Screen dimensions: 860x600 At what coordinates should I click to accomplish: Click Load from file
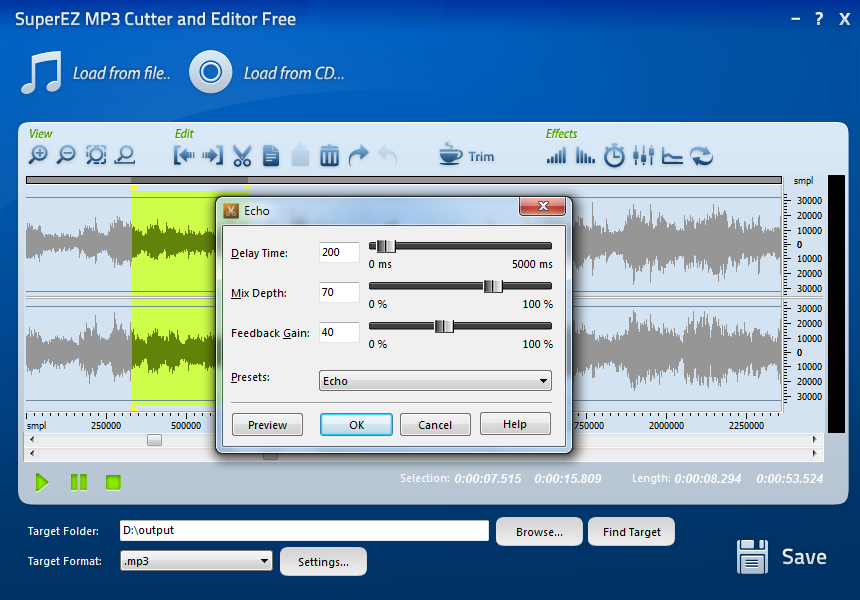tap(96, 73)
